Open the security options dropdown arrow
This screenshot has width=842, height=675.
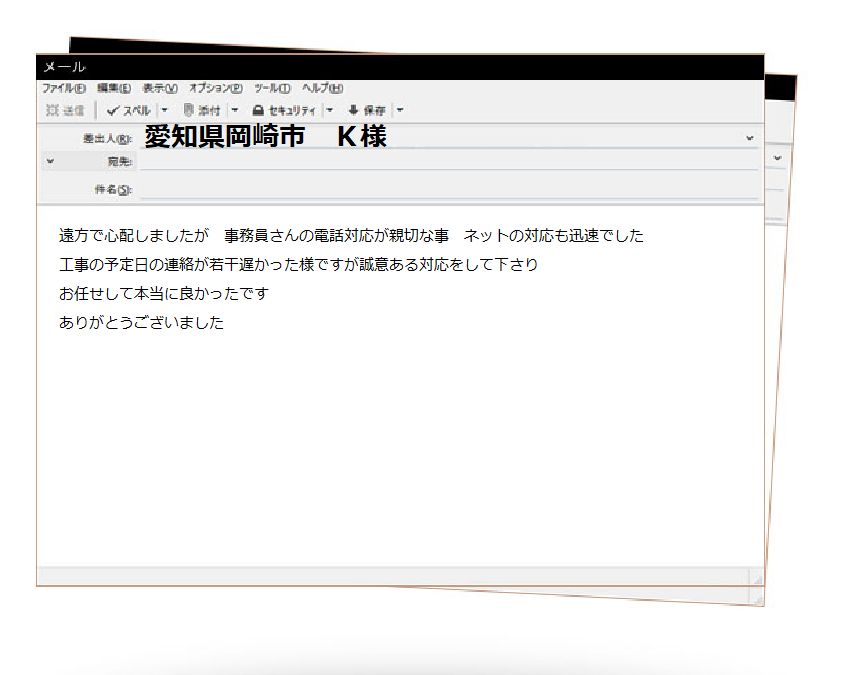(x=328, y=110)
